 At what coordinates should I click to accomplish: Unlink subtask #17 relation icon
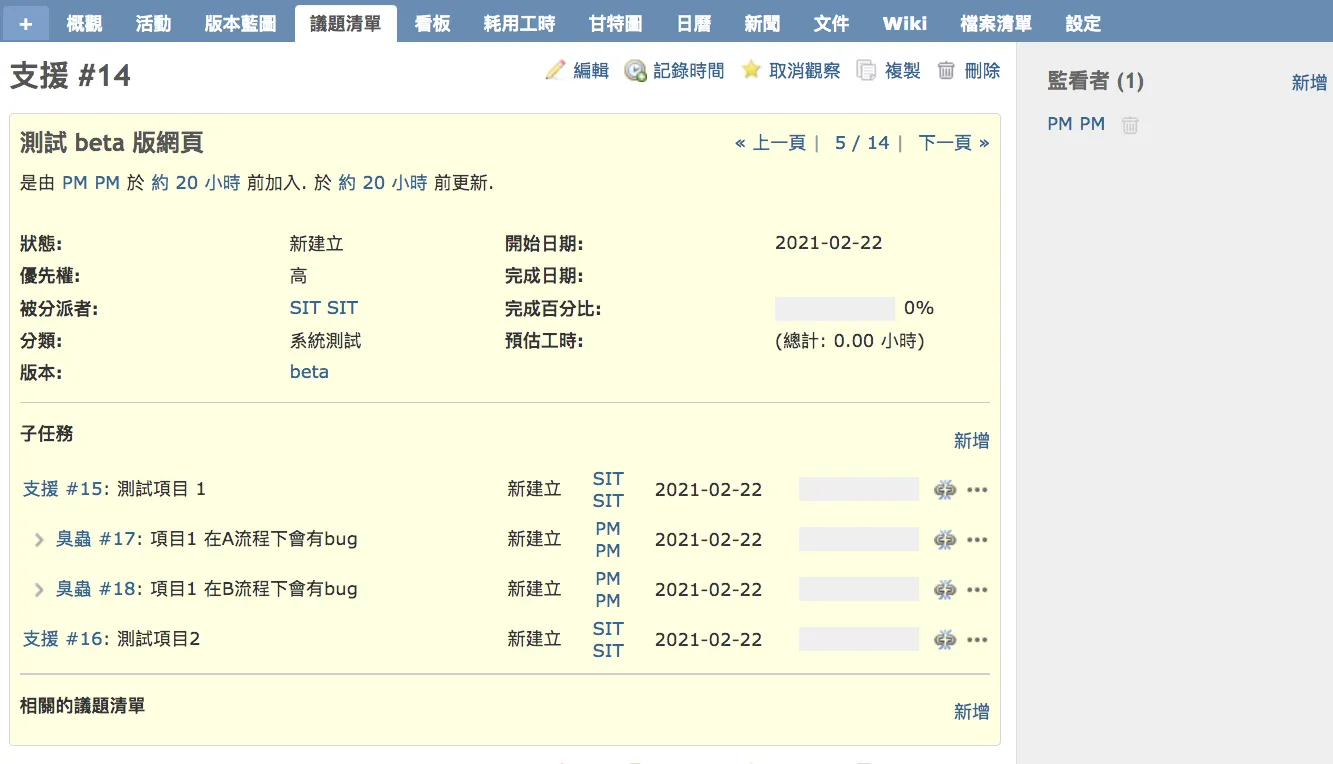coord(945,540)
